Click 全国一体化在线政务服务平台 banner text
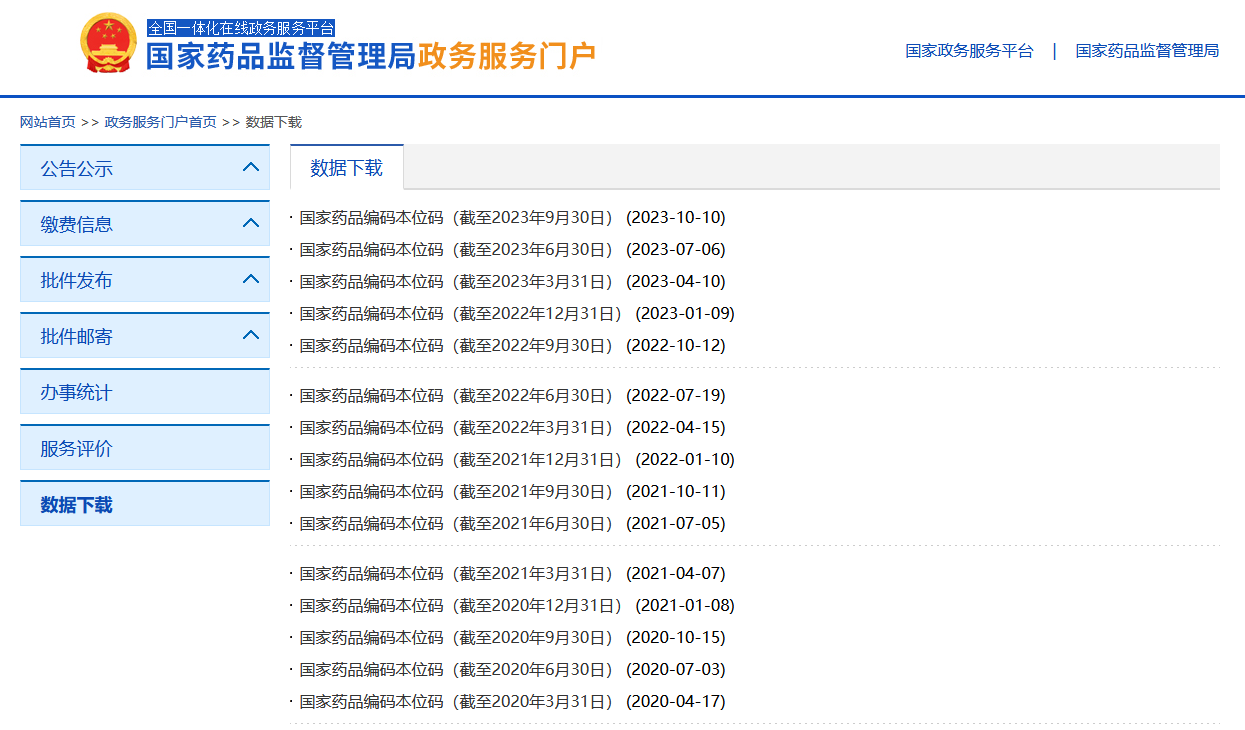Viewport: 1245px width, 730px height. pyautogui.click(x=241, y=28)
